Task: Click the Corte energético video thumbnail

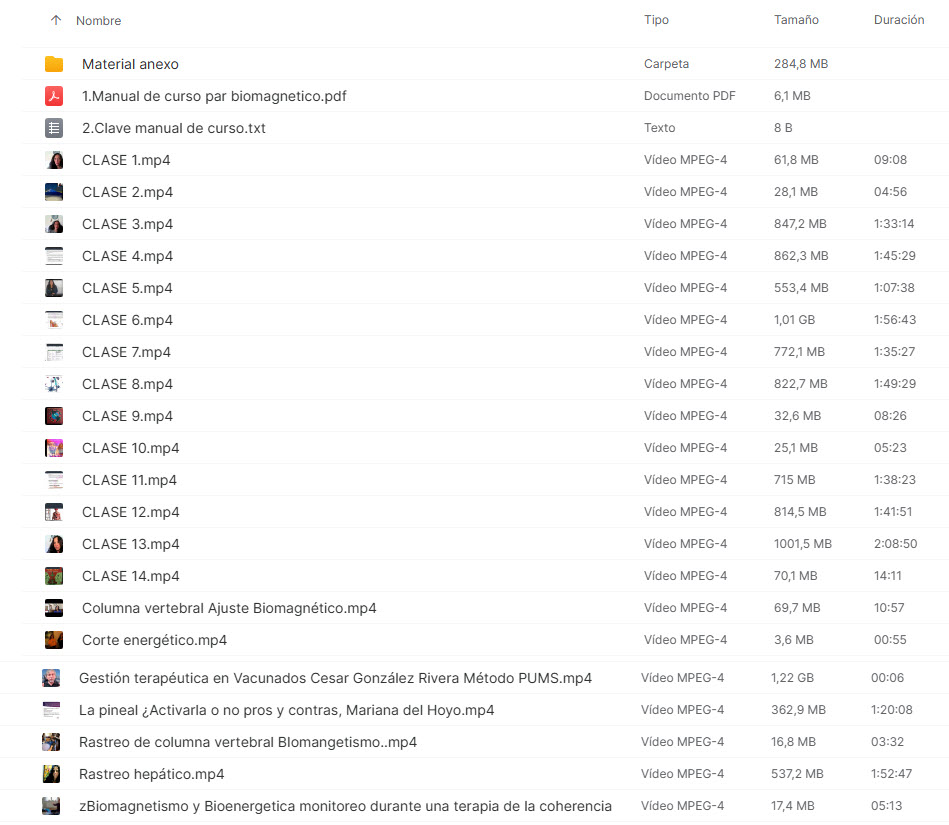Action: [x=54, y=640]
